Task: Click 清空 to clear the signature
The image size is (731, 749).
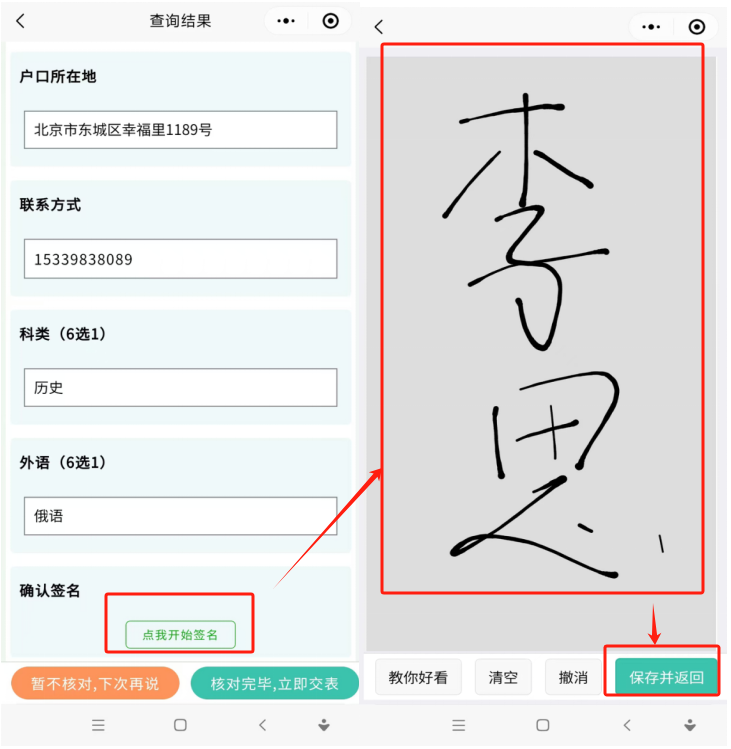Action: point(503,677)
